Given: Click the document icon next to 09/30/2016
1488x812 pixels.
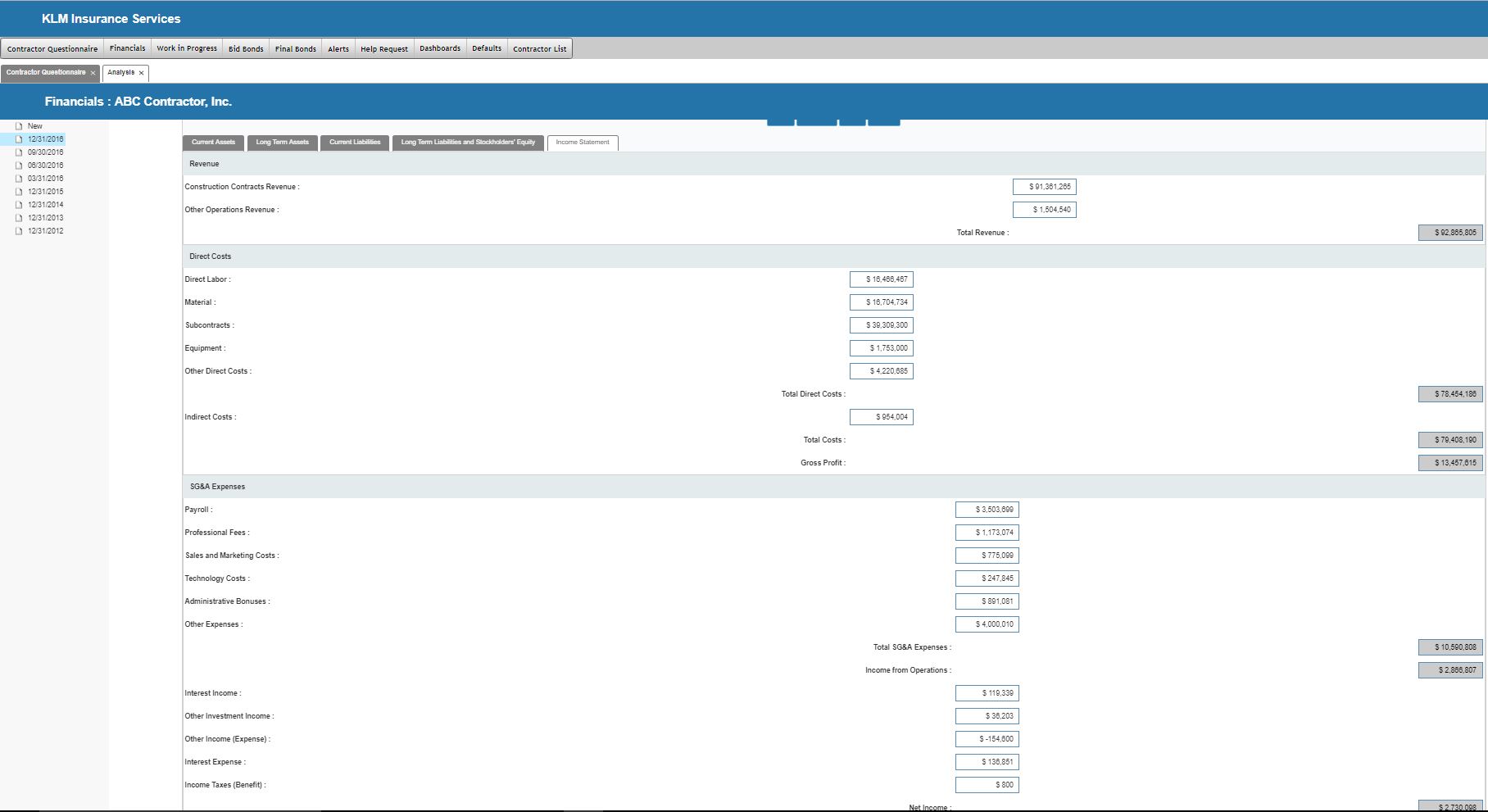Looking at the screenshot, I should pos(19,152).
